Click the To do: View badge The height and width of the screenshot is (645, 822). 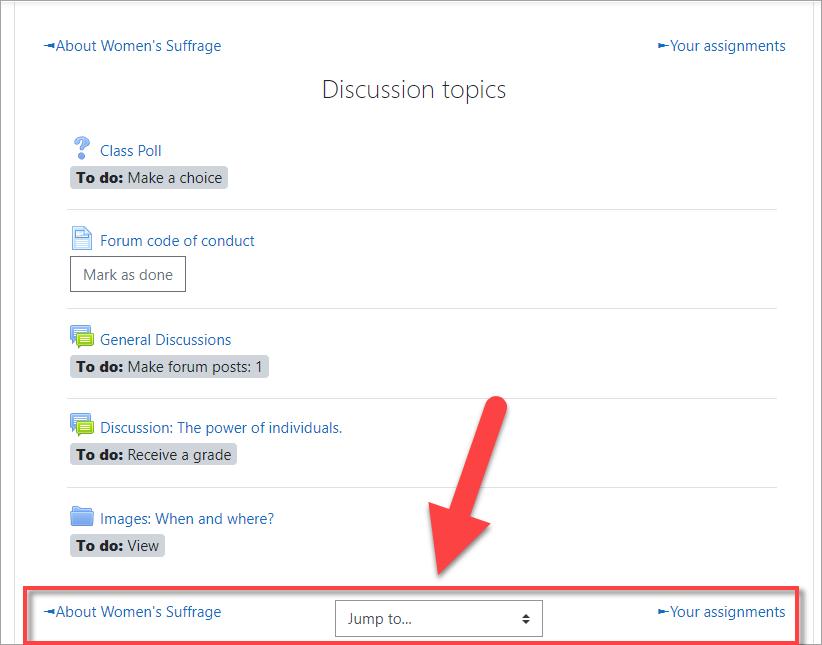(x=117, y=546)
